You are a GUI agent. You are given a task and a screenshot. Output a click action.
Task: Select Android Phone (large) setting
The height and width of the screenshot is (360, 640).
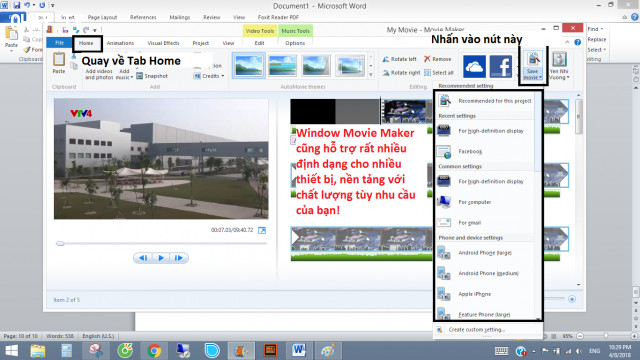point(485,253)
